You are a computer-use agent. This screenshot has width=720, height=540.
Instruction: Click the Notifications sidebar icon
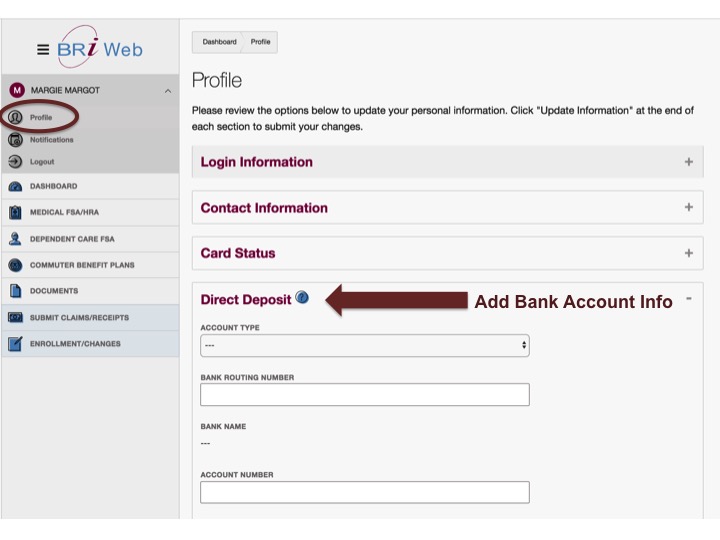click(15, 140)
